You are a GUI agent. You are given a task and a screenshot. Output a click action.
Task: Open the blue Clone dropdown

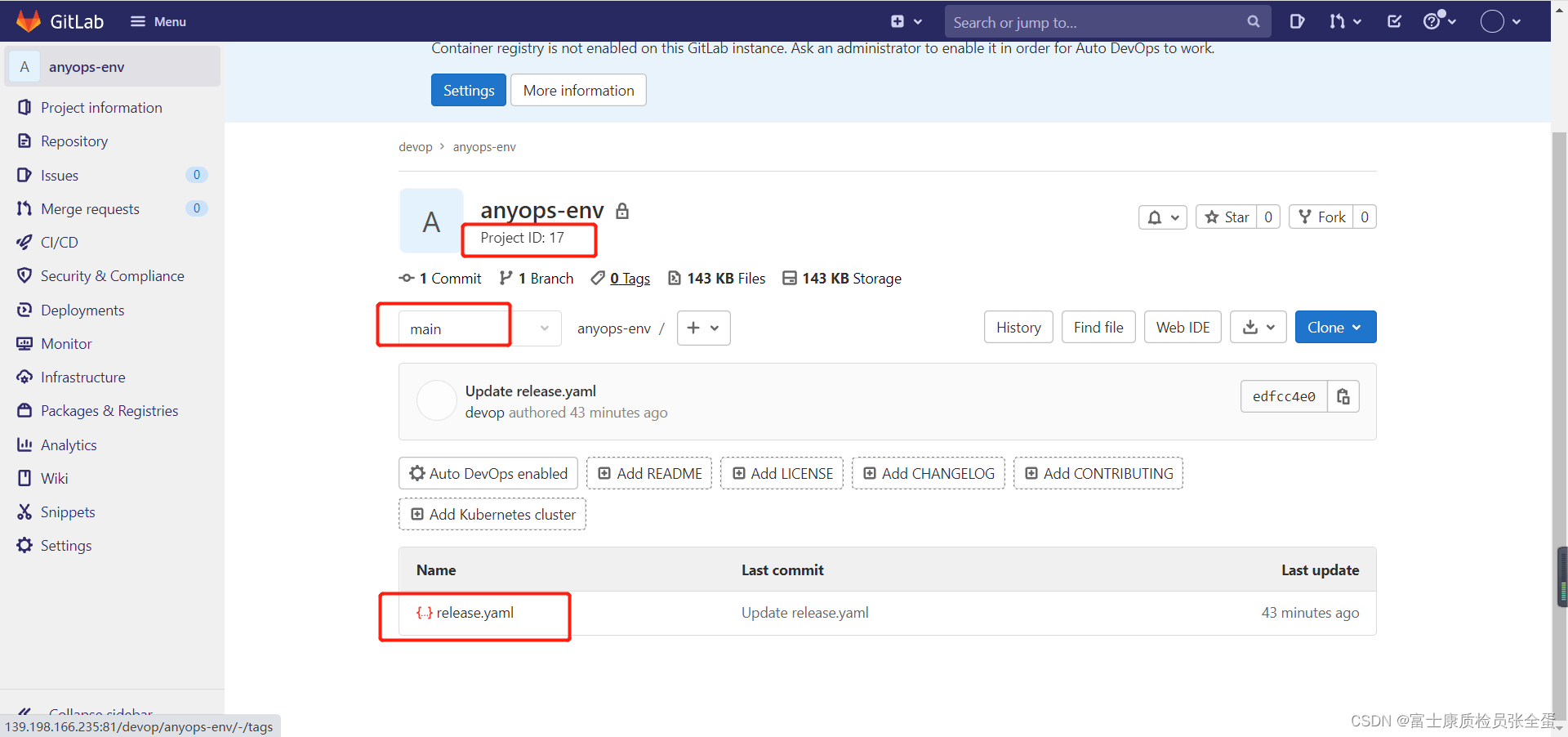coord(1335,328)
